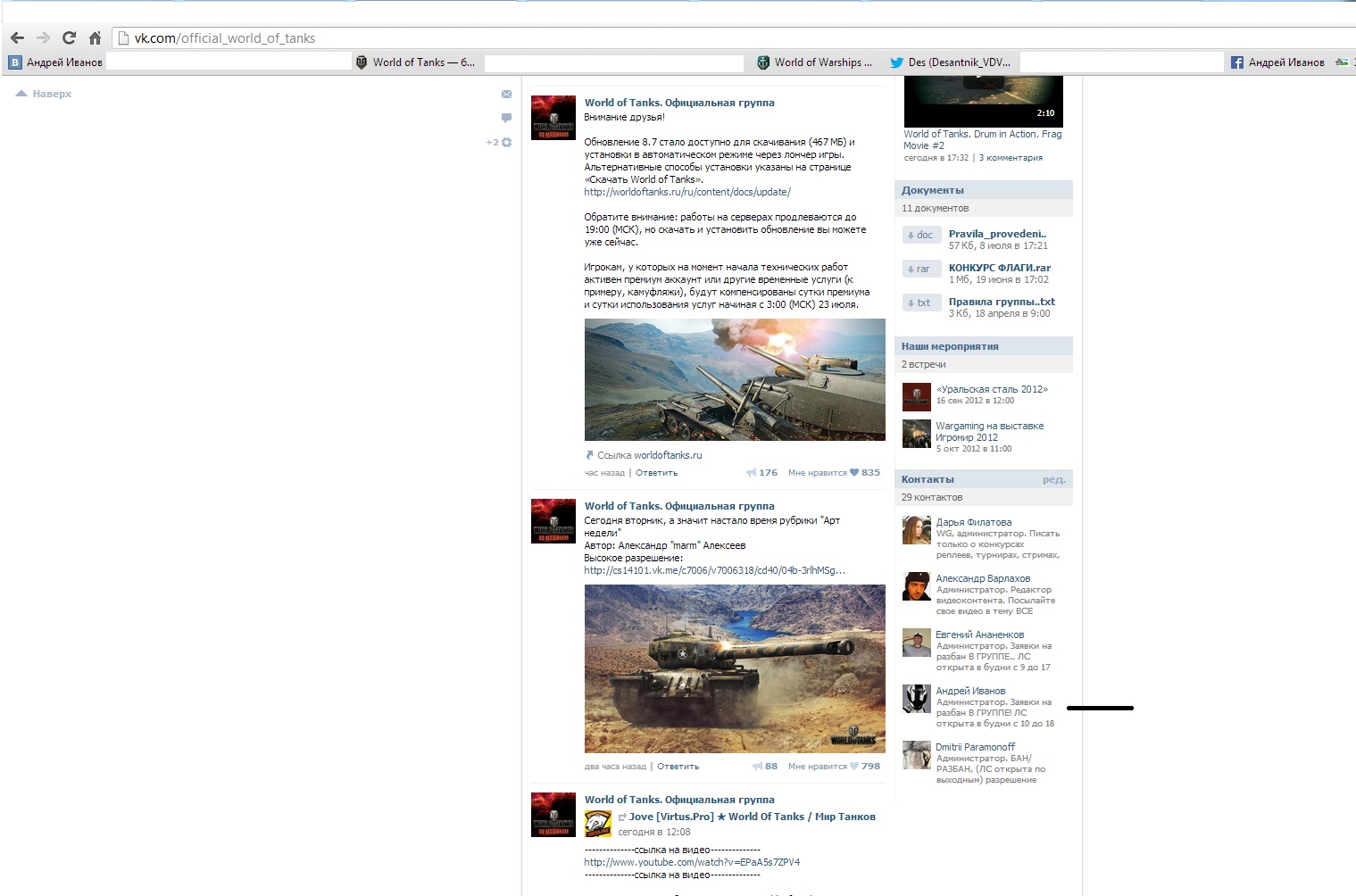
Task: Click the Наверх scroll-to-top link
Action: click(x=44, y=94)
